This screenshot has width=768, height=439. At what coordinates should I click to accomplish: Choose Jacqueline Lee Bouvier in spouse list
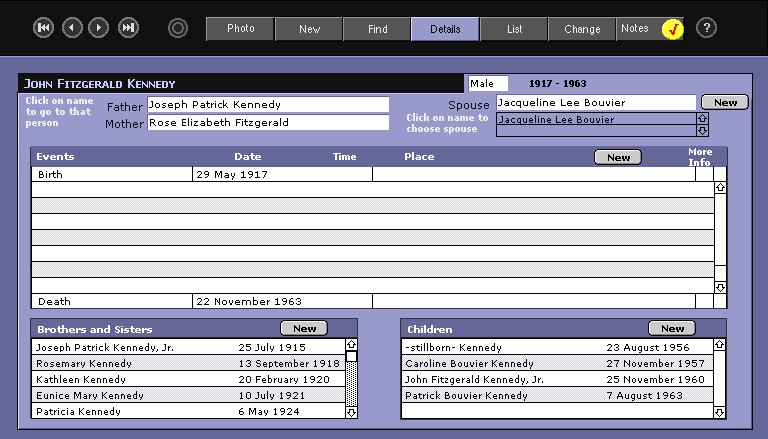click(596, 119)
